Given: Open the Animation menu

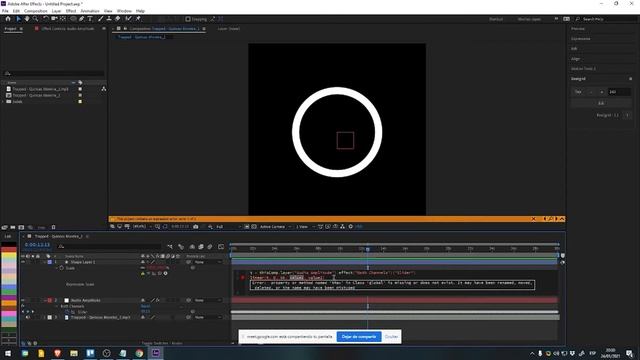Looking at the screenshot, I should (90, 11).
